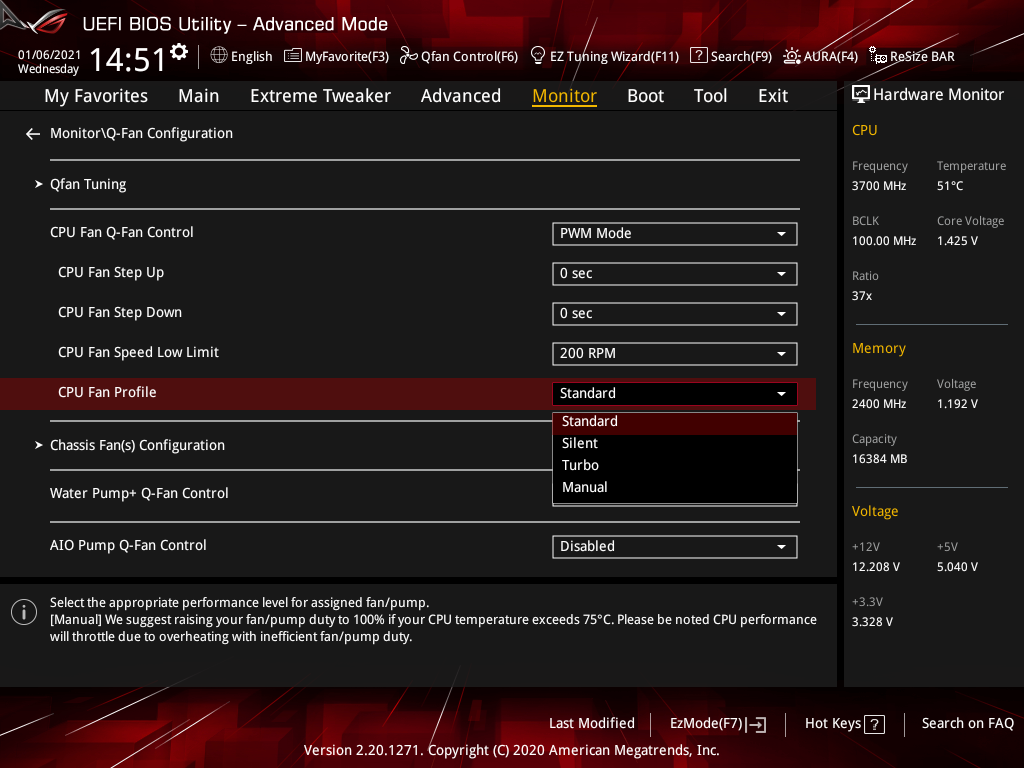Select the CPU Fan Speed Low Limit label
The height and width of the screenshot is (768, 1024).
pos(138,353)
